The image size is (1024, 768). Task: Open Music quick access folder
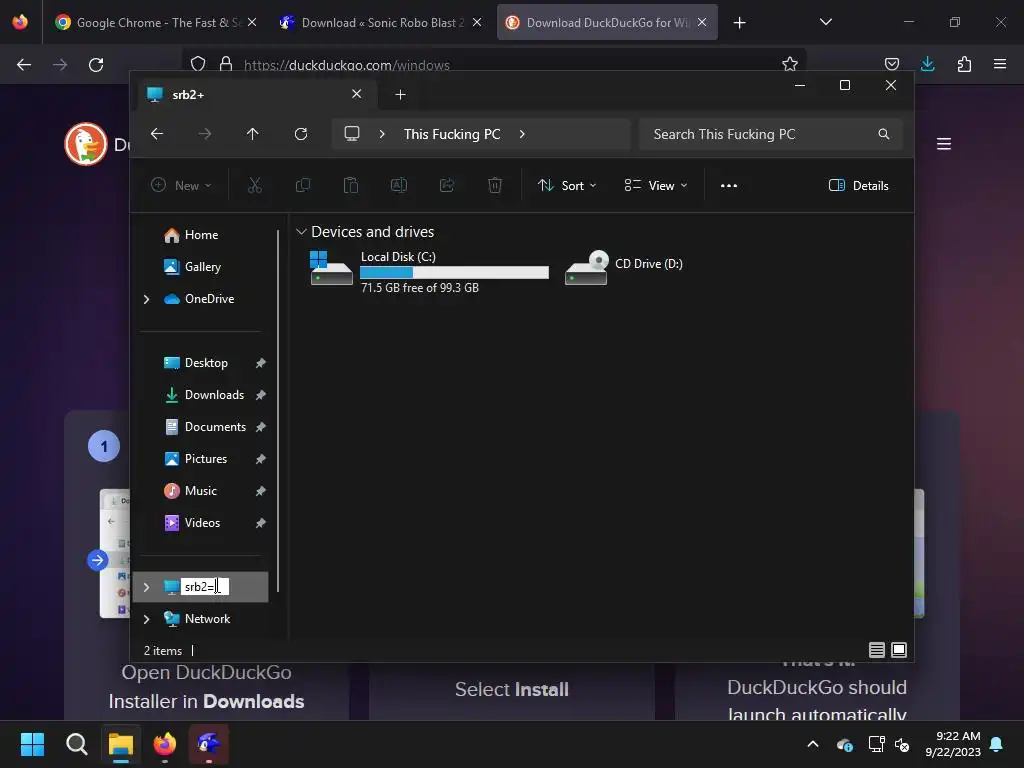(200, 491)
